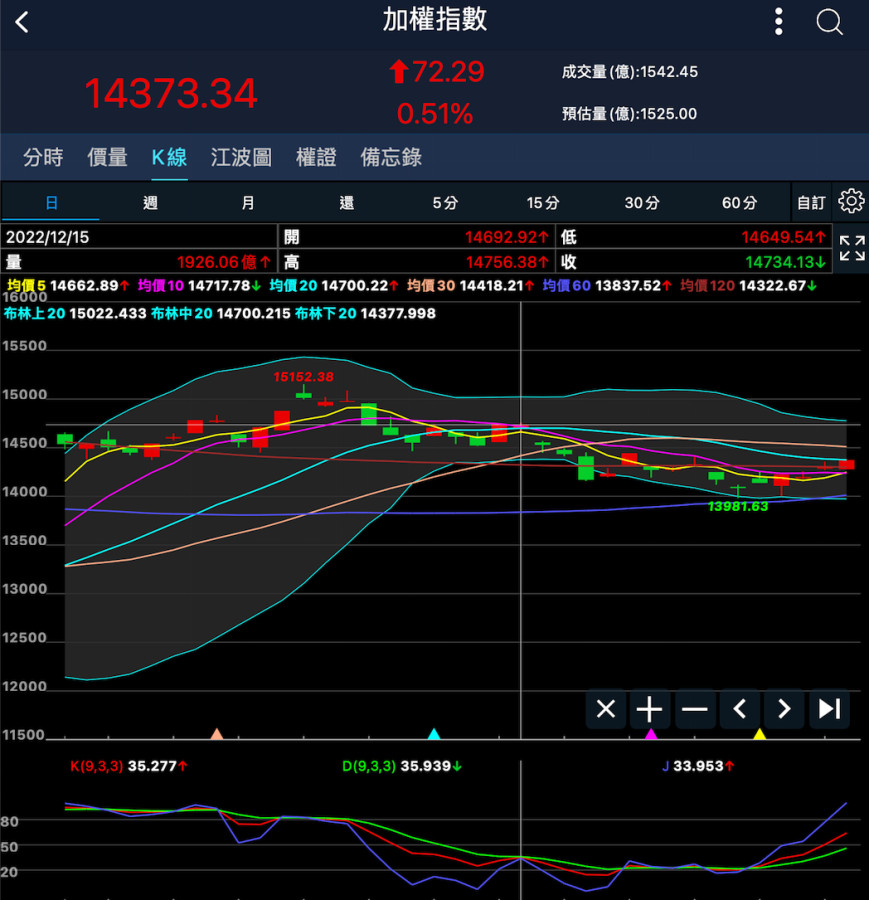Move crosshair to previous candle

click(x=739, y=709)
